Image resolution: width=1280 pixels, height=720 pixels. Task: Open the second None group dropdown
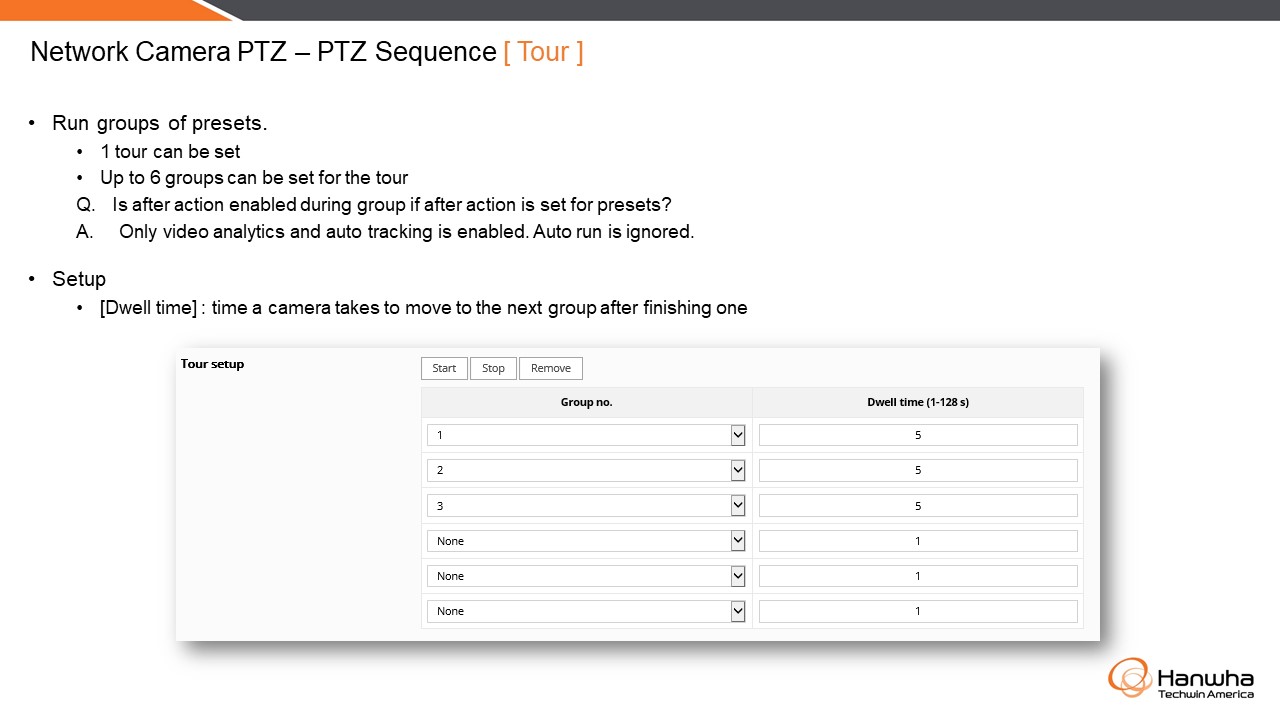click(x=586, y=576)
